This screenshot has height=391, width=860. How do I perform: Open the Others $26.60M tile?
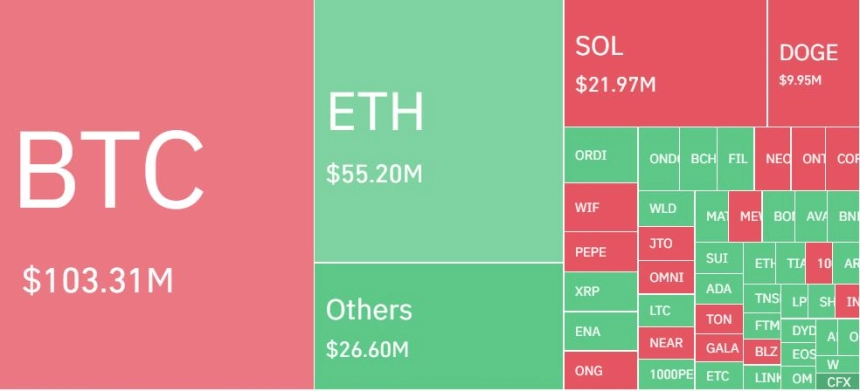[439, 326]
